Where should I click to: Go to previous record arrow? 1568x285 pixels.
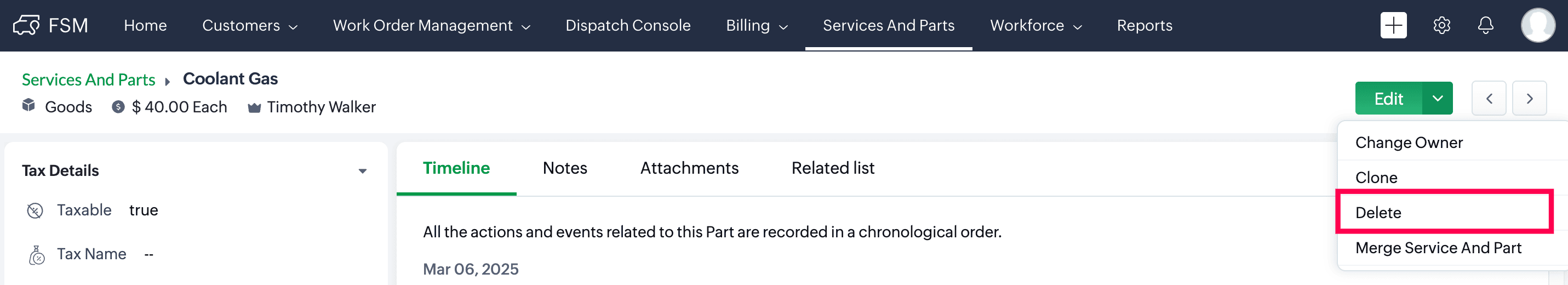(x=1489, y=99)
